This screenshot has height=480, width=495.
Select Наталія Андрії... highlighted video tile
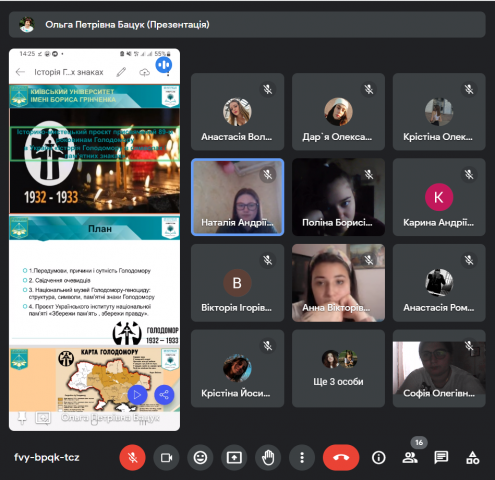[x=238, y=197]
